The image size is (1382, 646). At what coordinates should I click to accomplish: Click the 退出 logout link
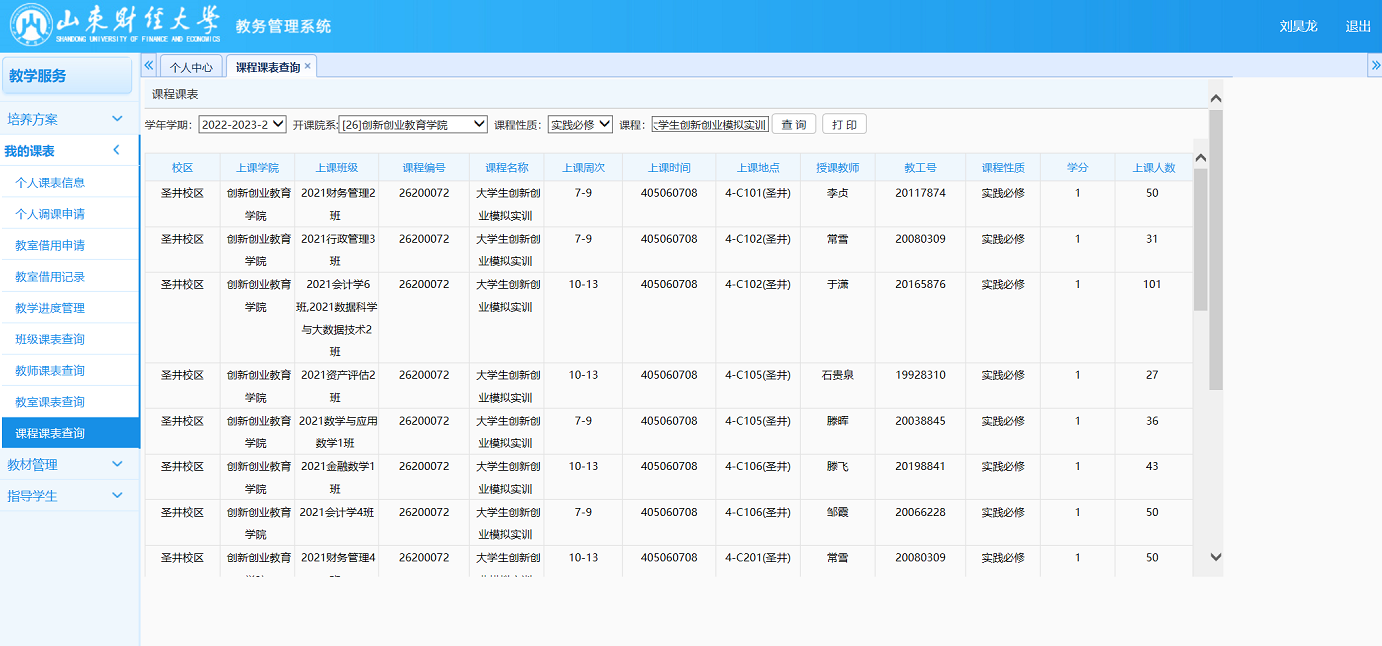tap(1358, 26)
